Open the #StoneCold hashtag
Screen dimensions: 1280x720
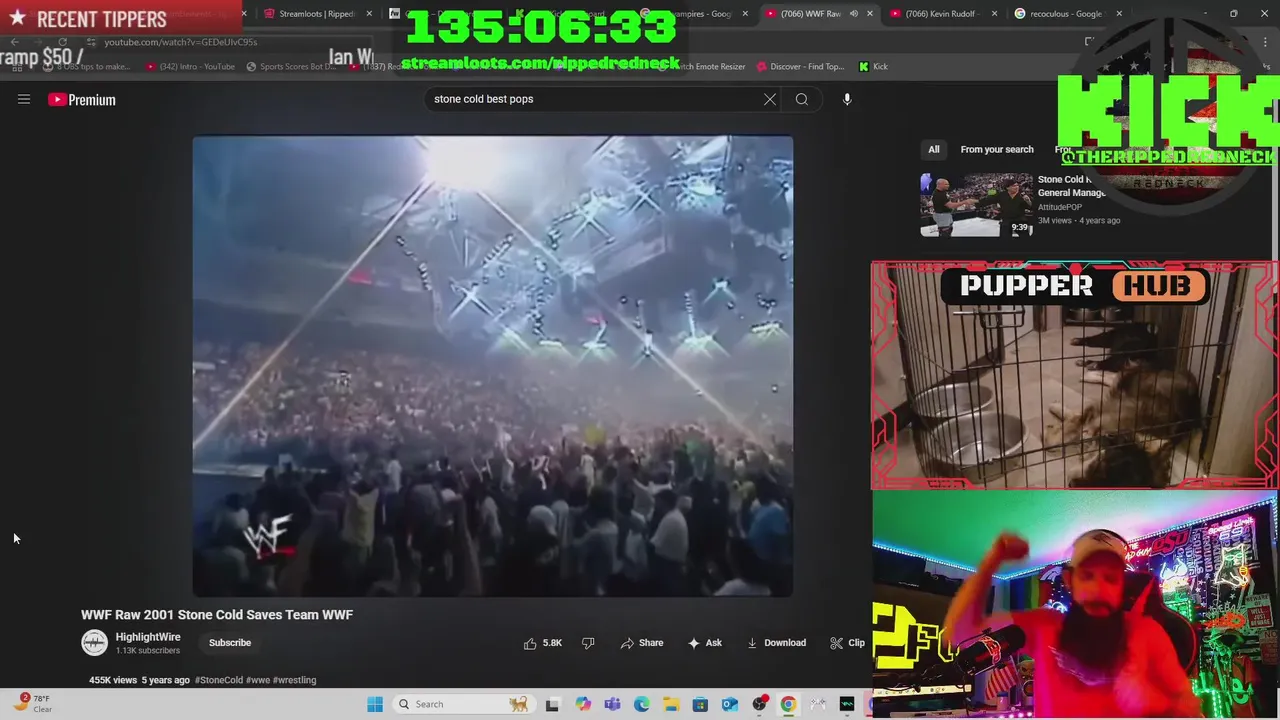point(219,680)
